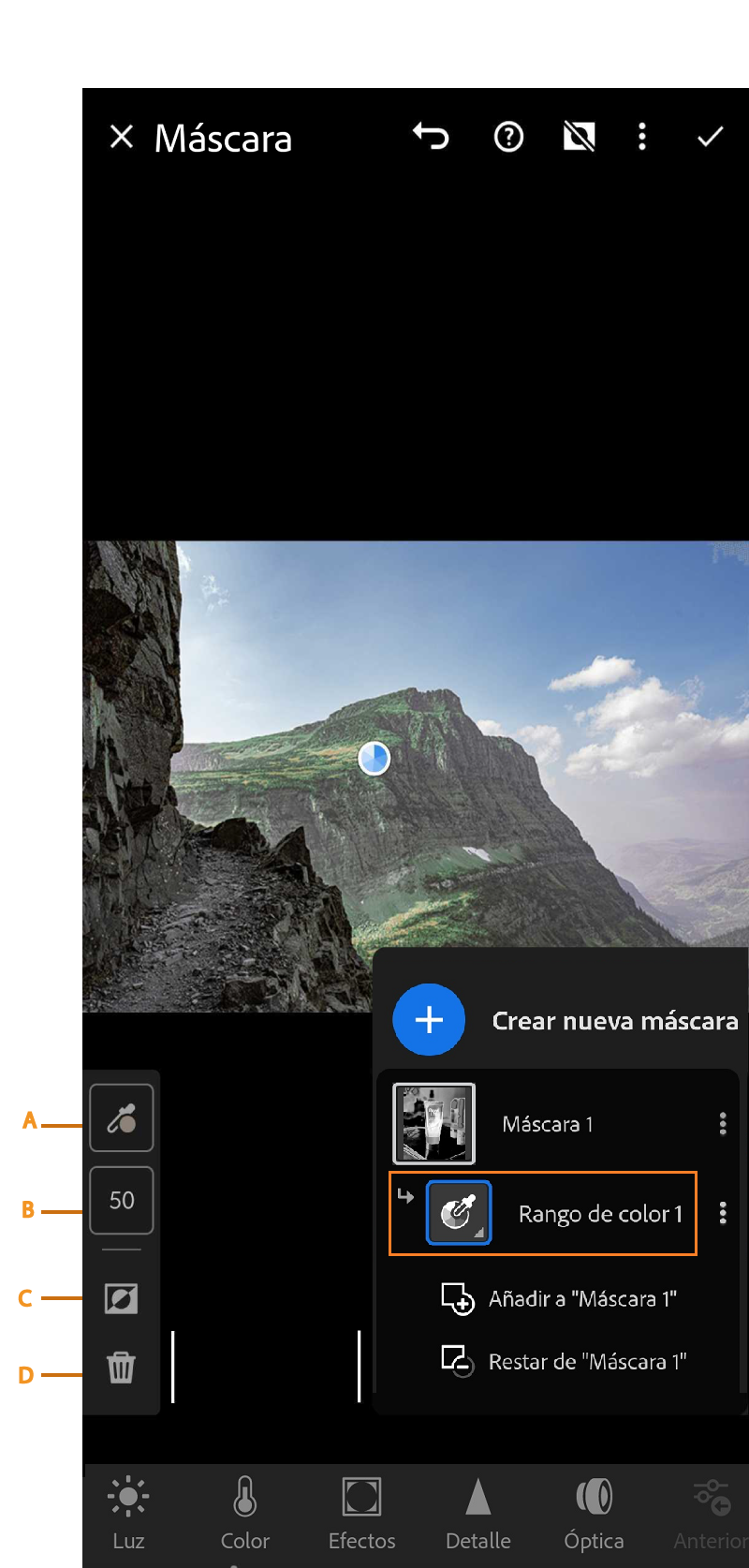The image size is (749, 1568).
Task: Select the Rango de color 1 icon
Action: click(x=459, y=1213)
